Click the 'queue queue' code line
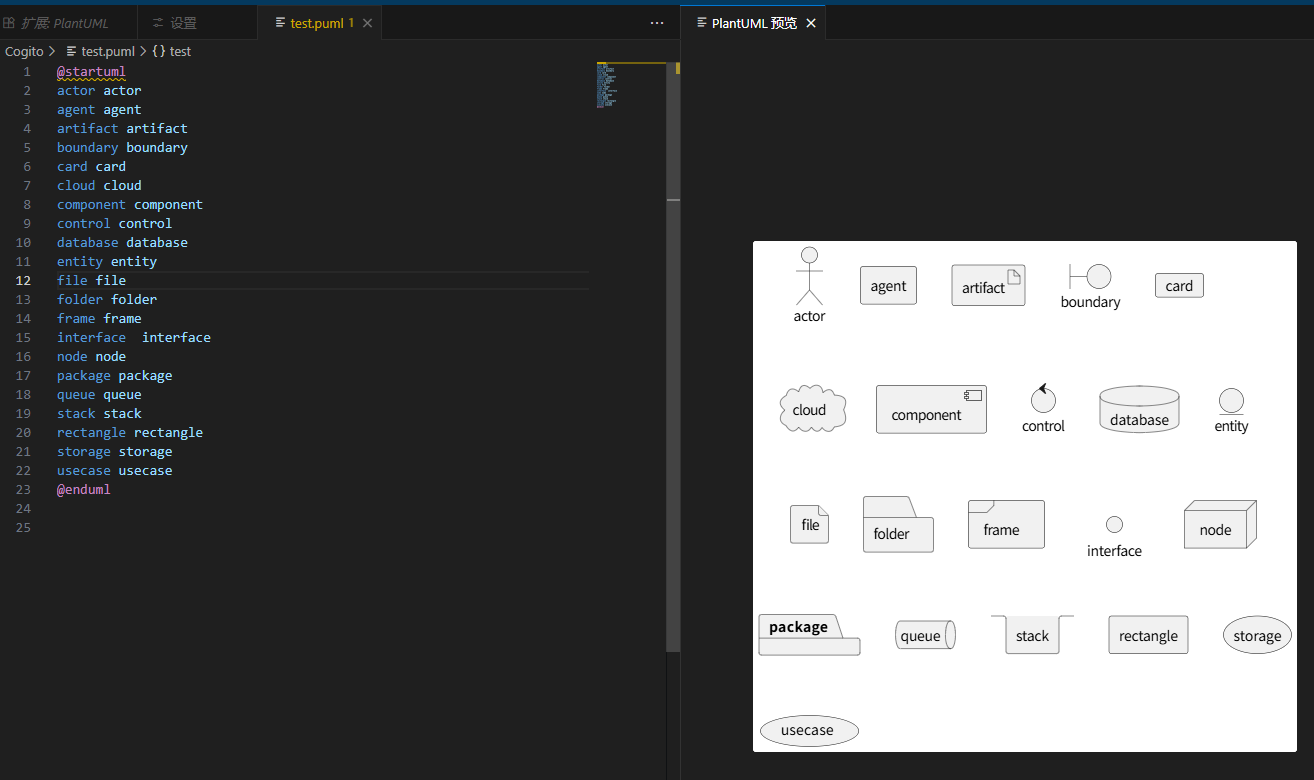The height and width of the screenshot is (780, 1314). pos(99,394)
